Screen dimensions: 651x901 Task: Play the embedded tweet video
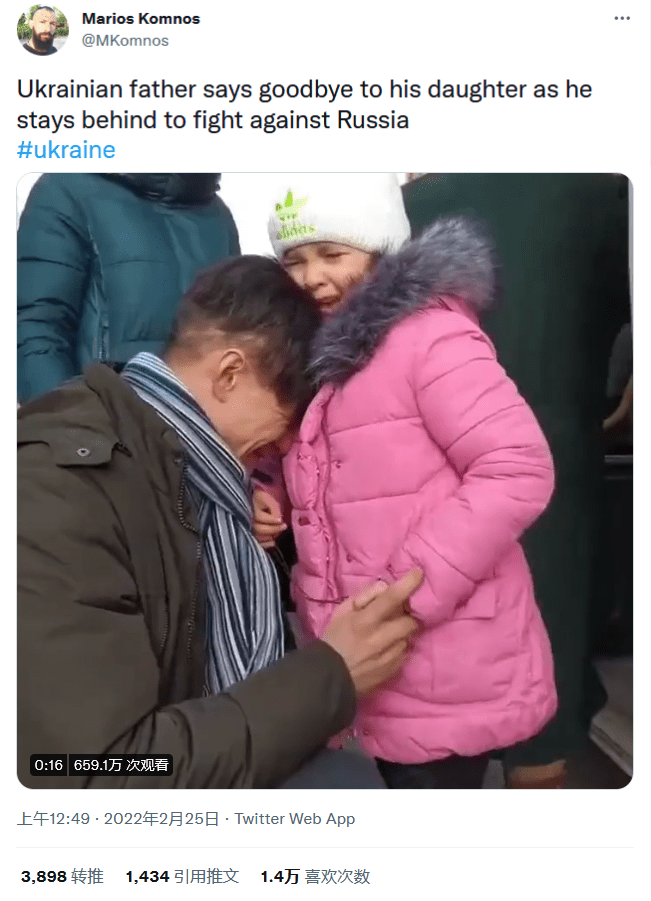(x=325, y=480)
